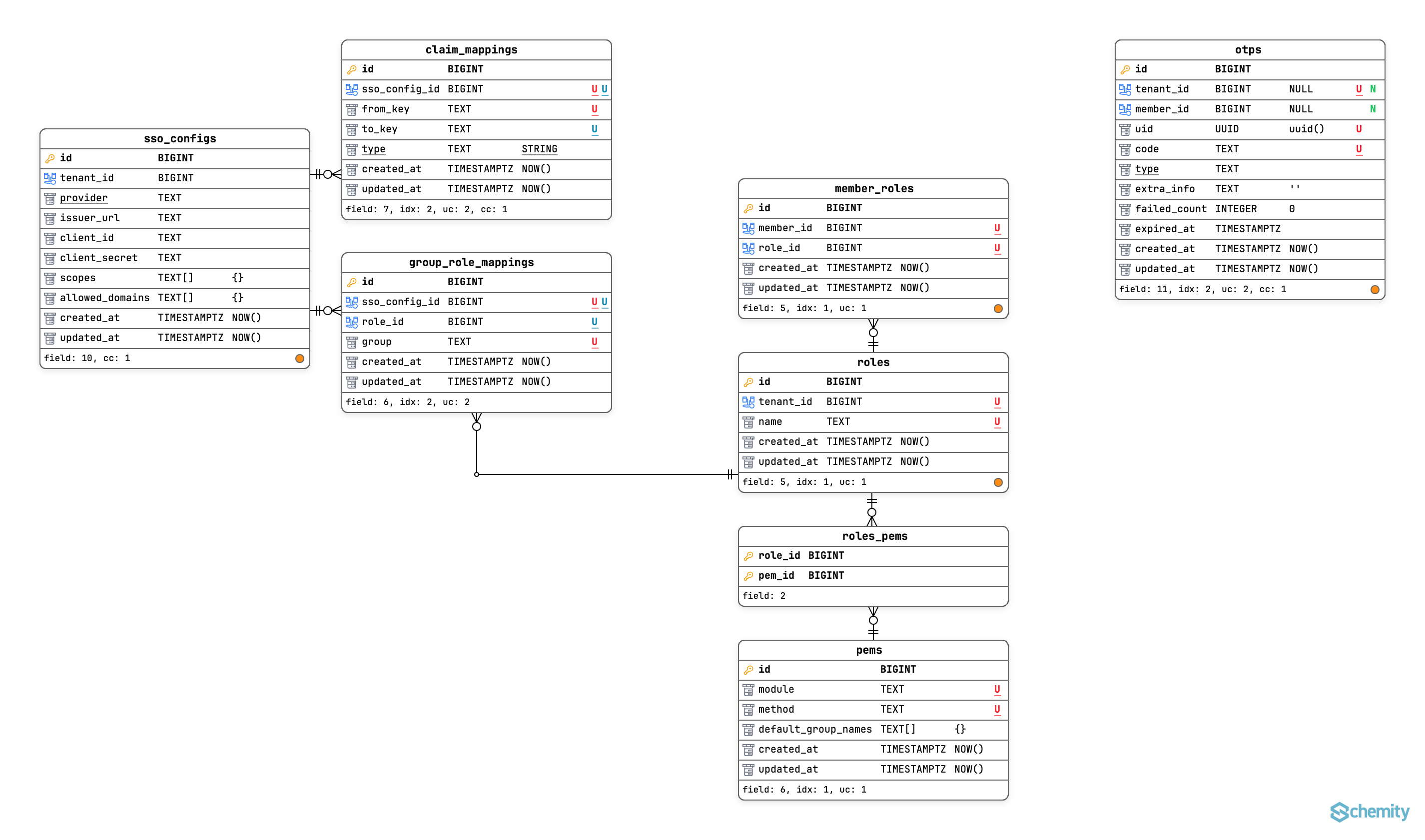Click the orange dot in roles footer
The image size is (1425, 840).
point(998,482)
